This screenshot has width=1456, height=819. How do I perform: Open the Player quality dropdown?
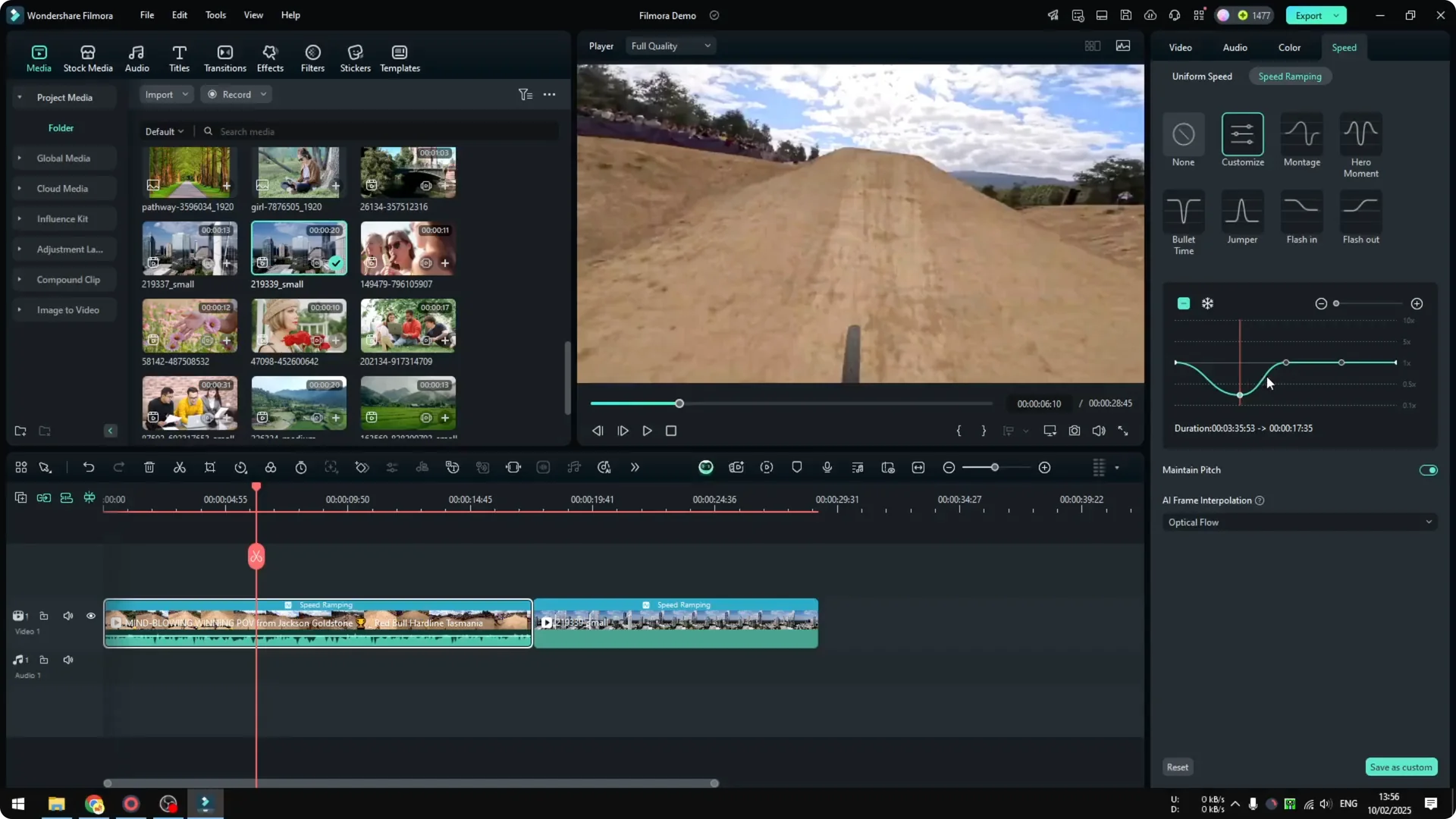click(670, 45)
